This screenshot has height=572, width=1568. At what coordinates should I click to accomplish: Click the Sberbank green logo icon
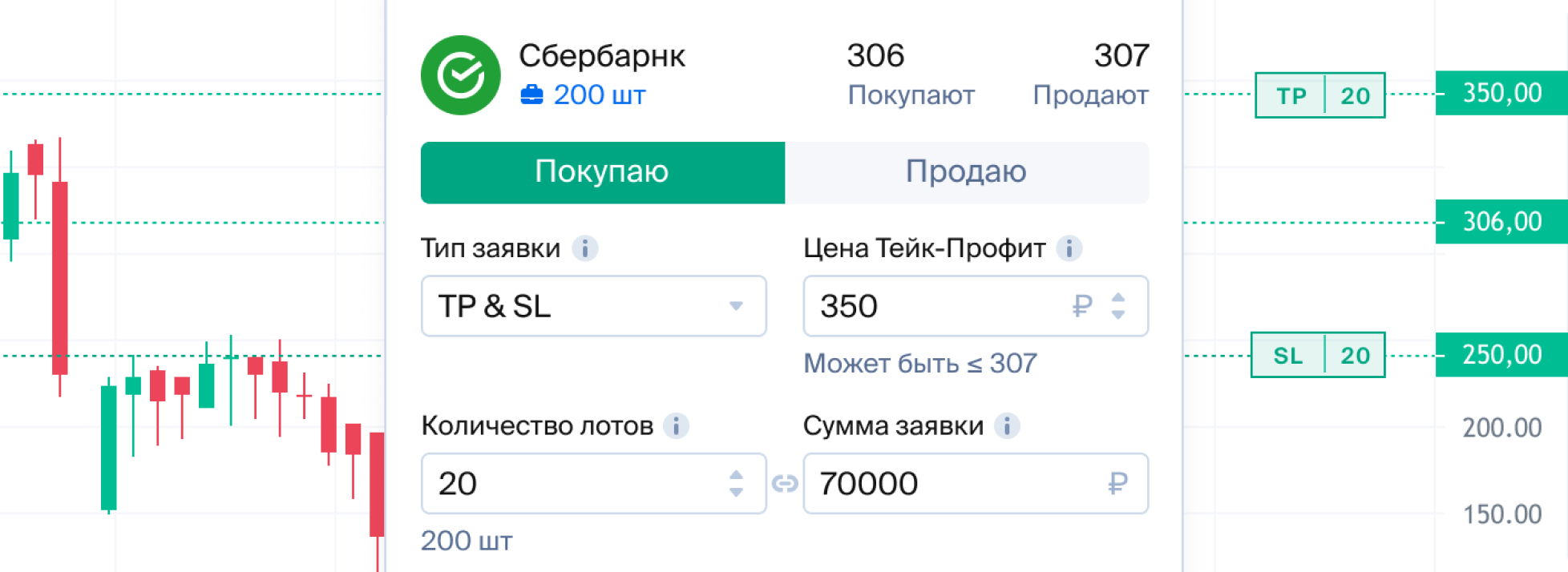(460, 75)
